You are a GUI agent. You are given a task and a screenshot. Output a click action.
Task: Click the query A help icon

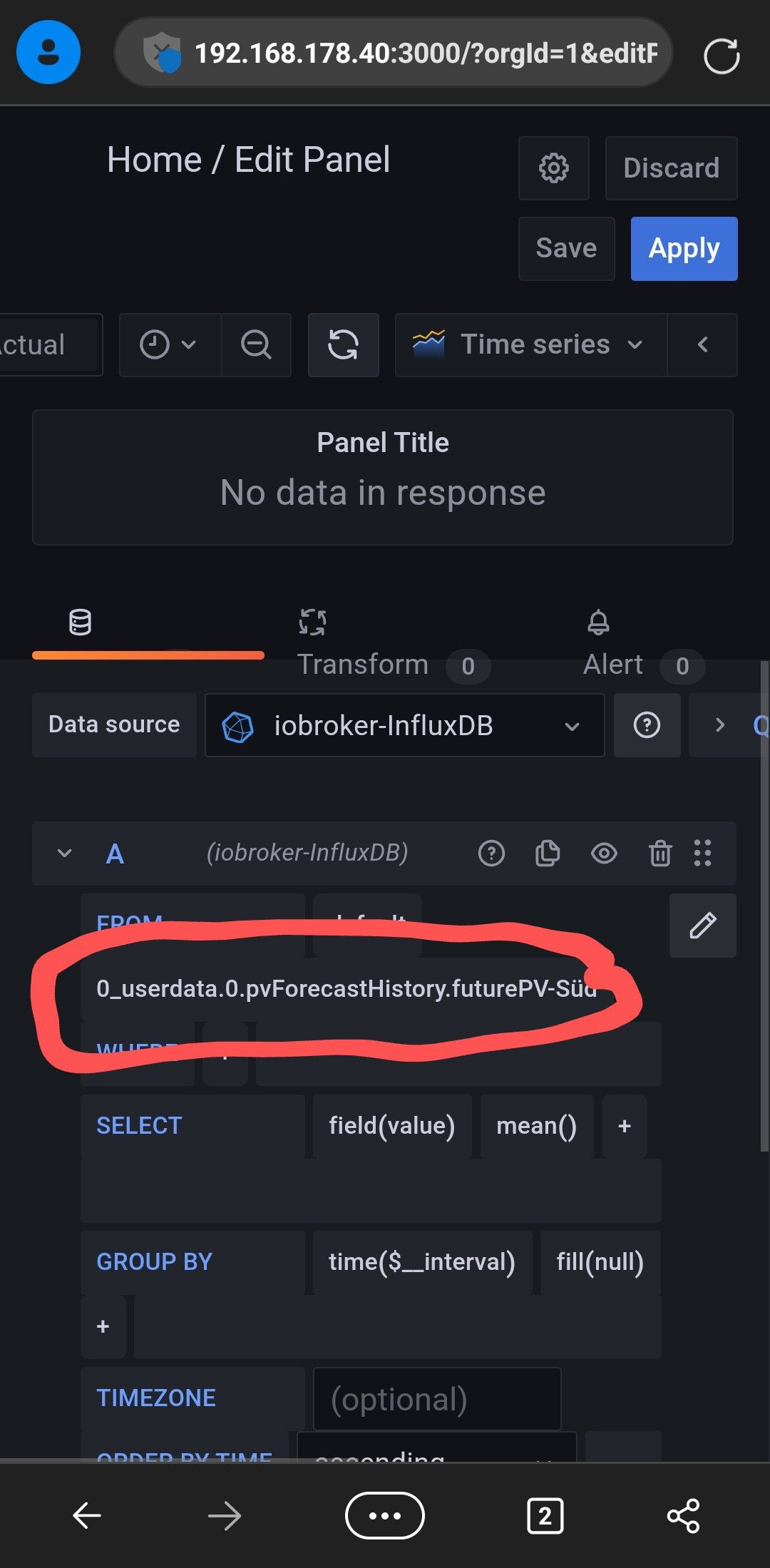491,854
